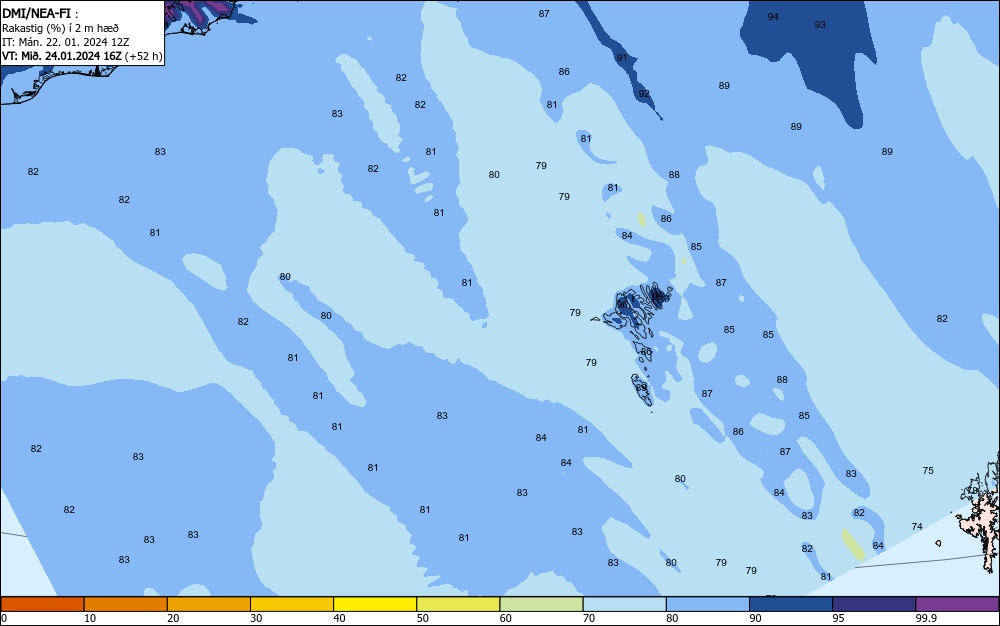Click the legend tick label 60
1000x626 pixels.
(506, 618)
